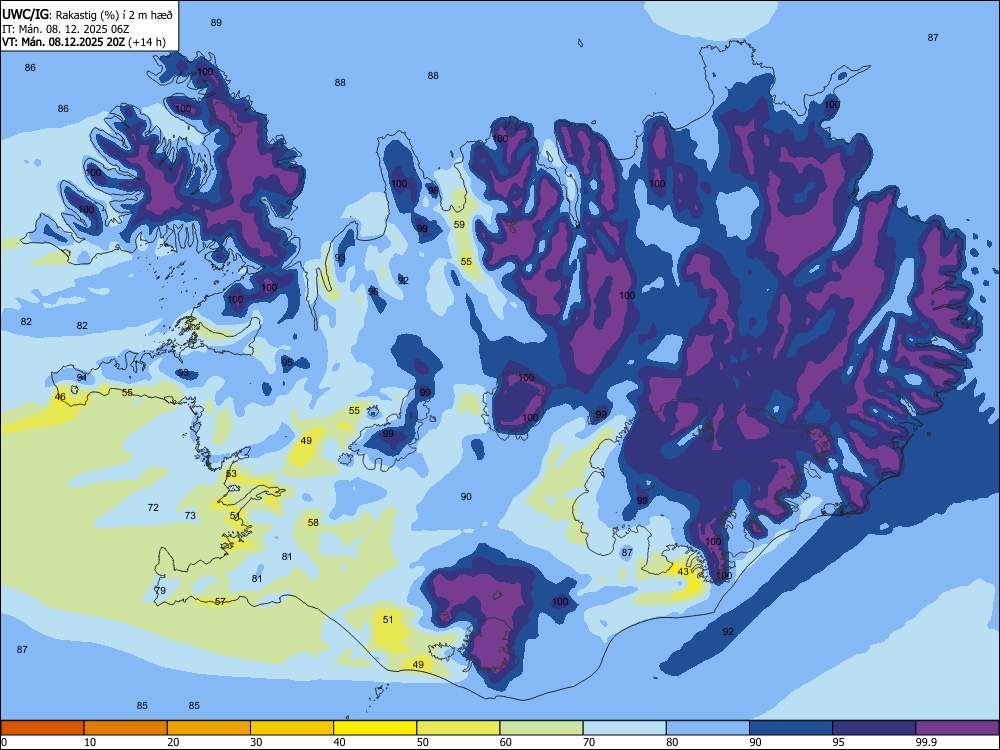Click the amber 20–30 legend swatch
This screenshot has width=1000, height=750.
tap(209, 728)
